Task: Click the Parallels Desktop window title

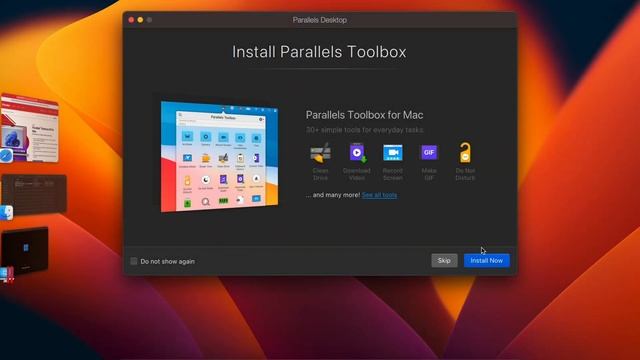Action: (320, 20)
